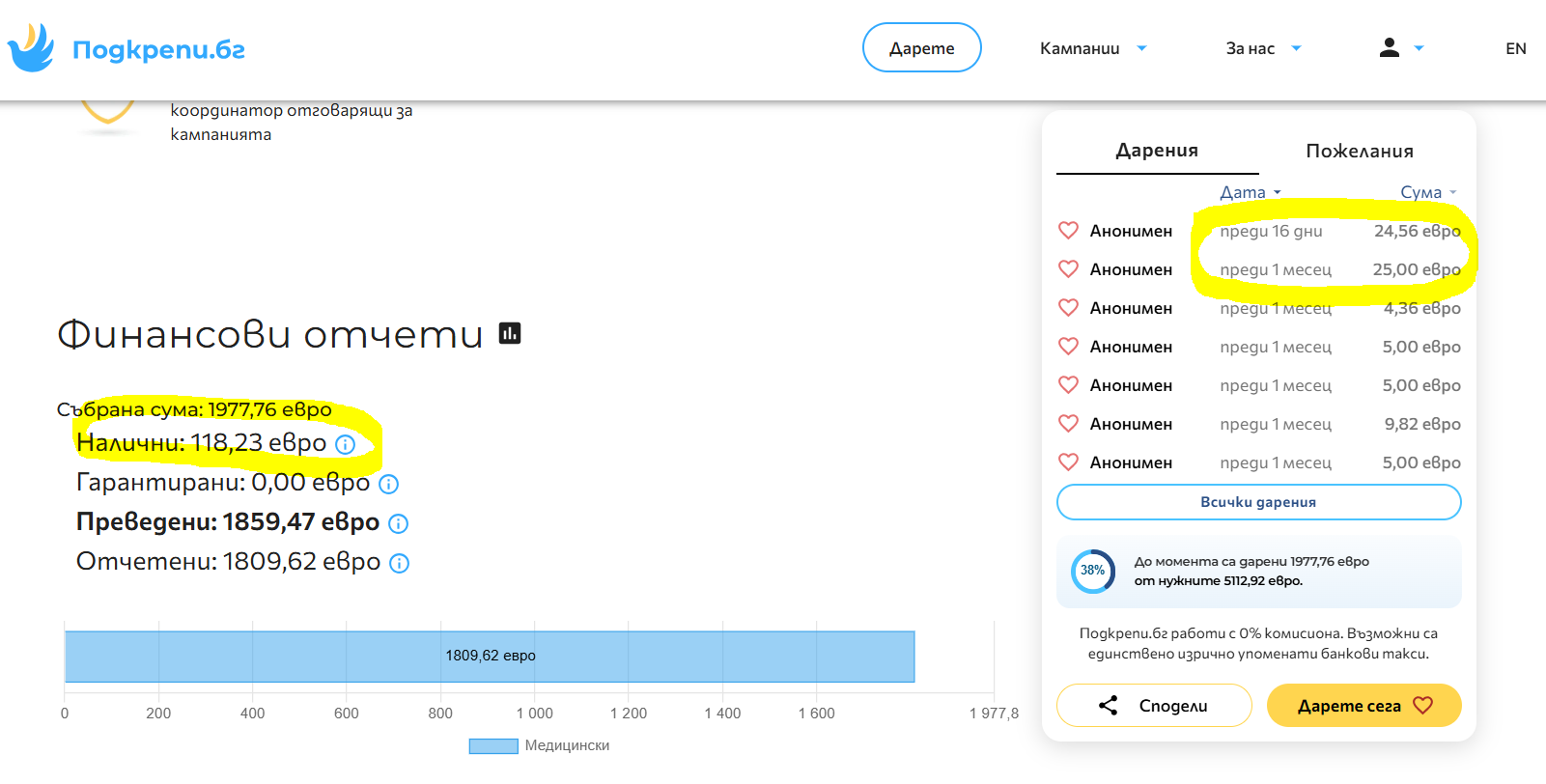Sort donations by Дата
1546x784 pixels.
click(x=1251, y=192)
